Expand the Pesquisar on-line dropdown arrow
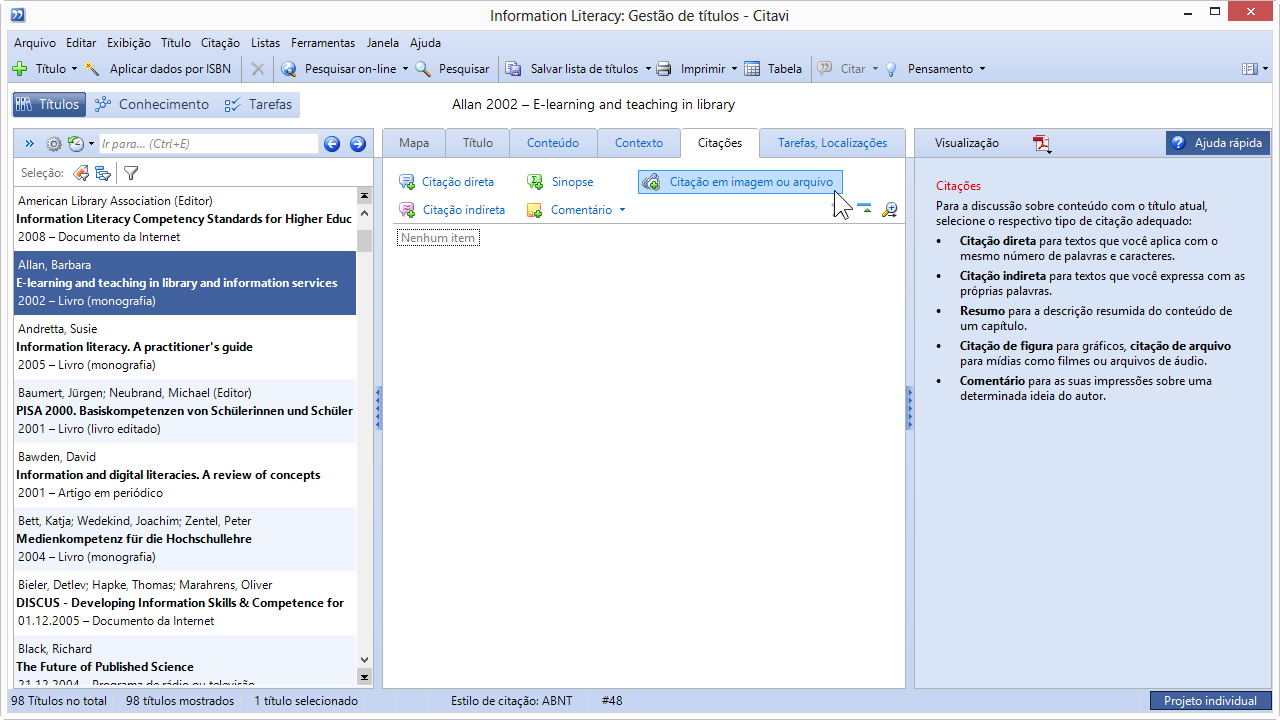Screen dimensions: 1280x720 (405, 69)
